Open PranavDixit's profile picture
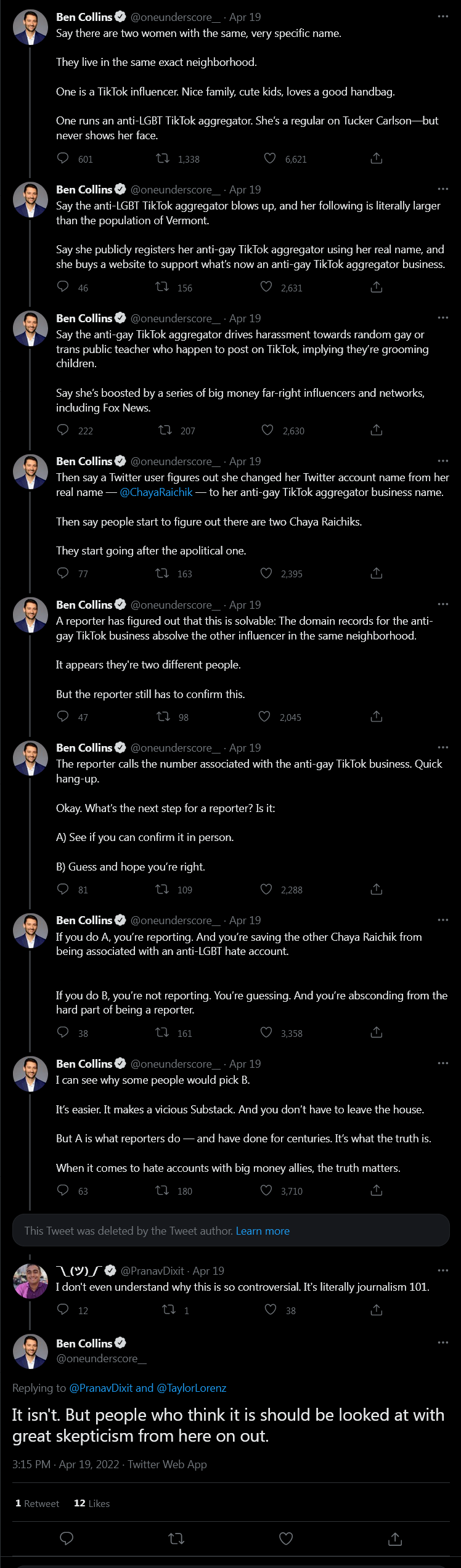 (x=30, y=1281)
